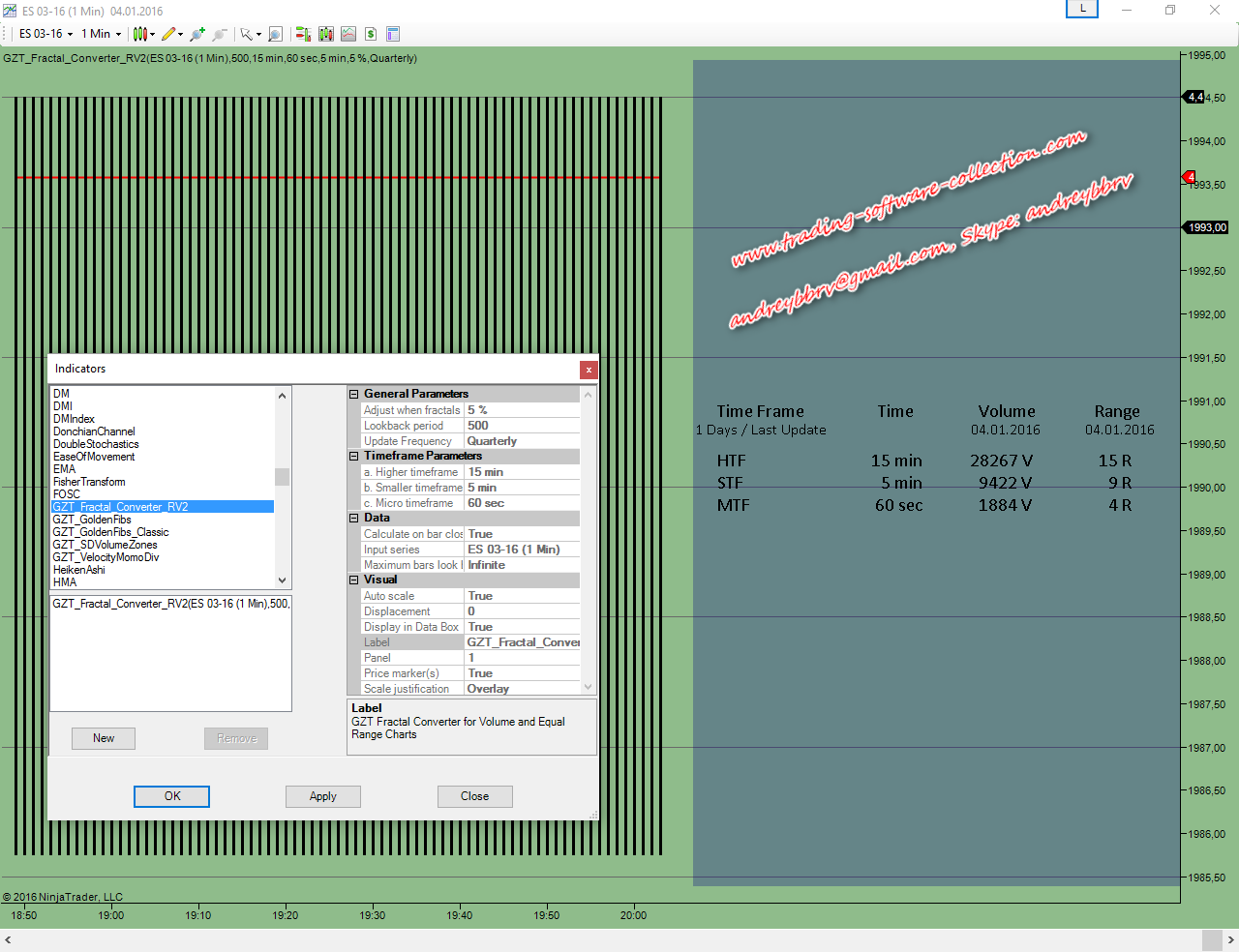Open the ES 03-16 instrument dropdown
Viewport: 1239px width, 952px height.
point(45,34)
